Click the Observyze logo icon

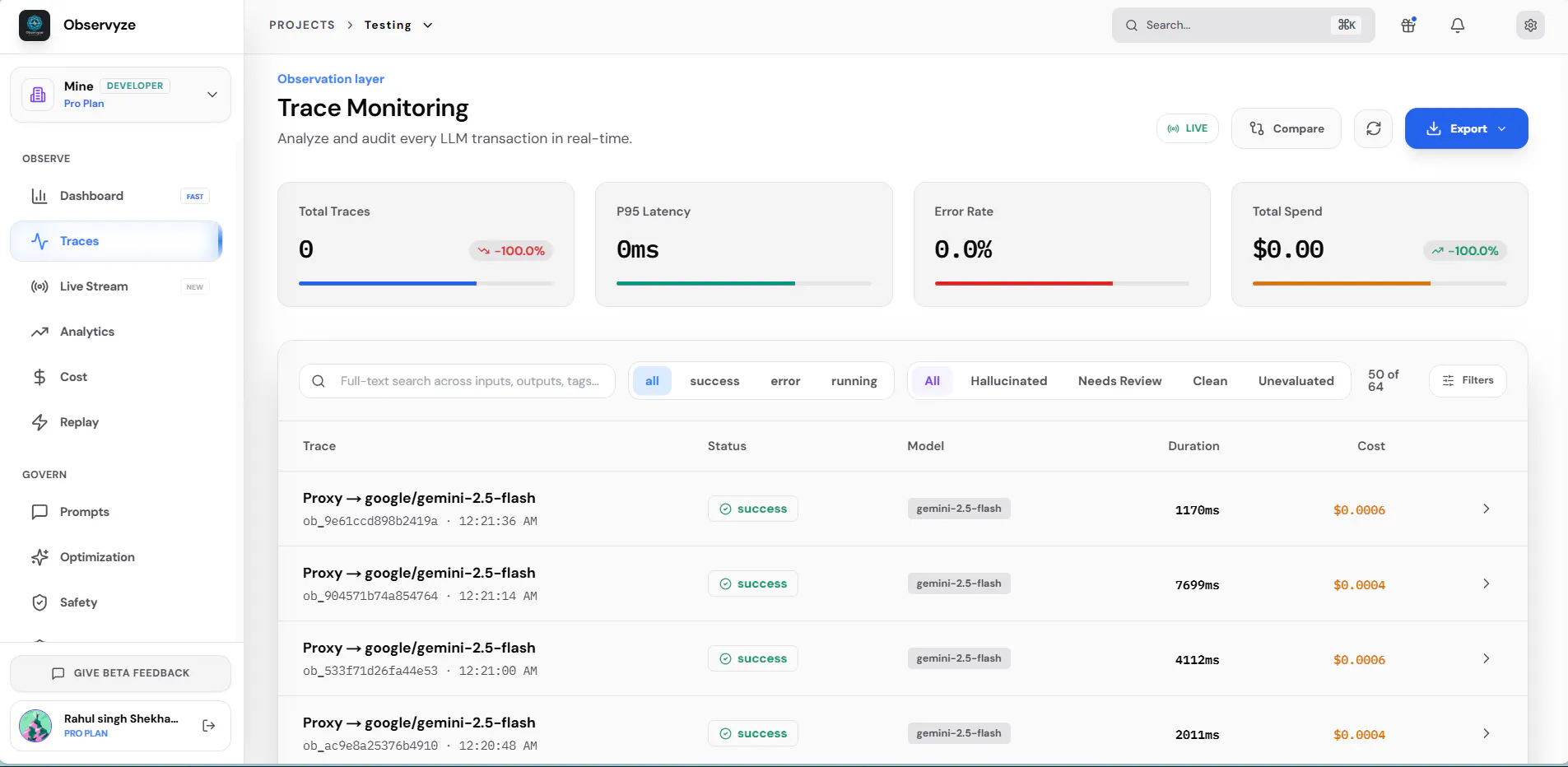(35, 26)
